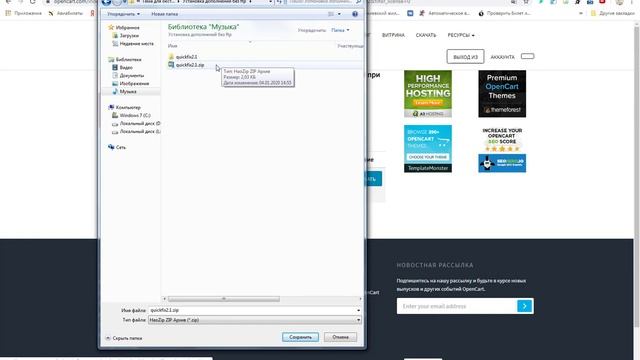Click the browser back arrow
The width and height of the screenshot is (640, 360).
[8, 2]
